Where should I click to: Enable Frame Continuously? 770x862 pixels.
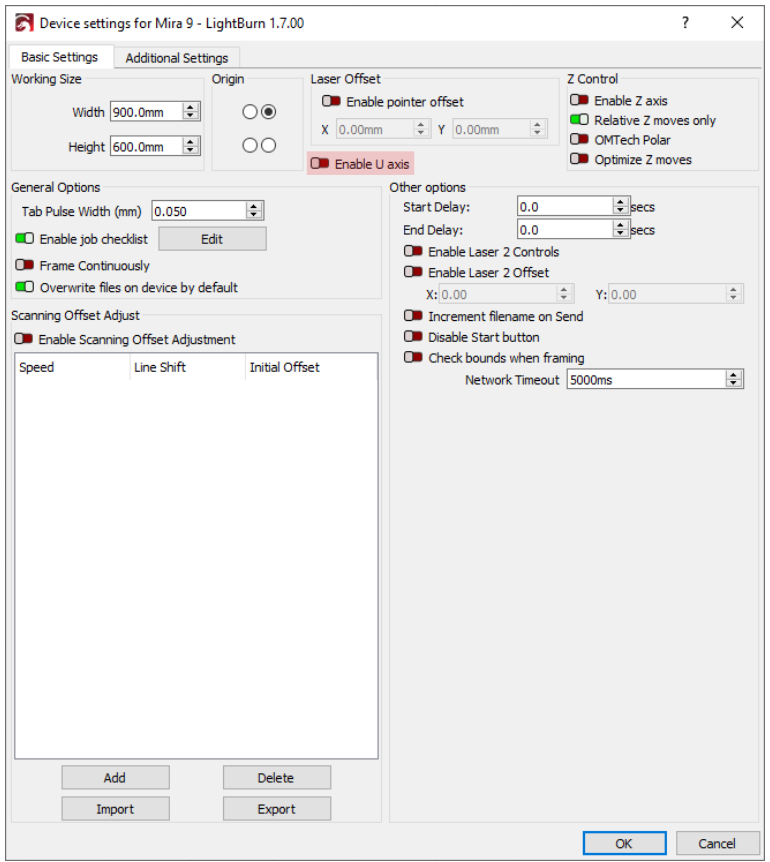pyautogui.click(x=25, y=265)
